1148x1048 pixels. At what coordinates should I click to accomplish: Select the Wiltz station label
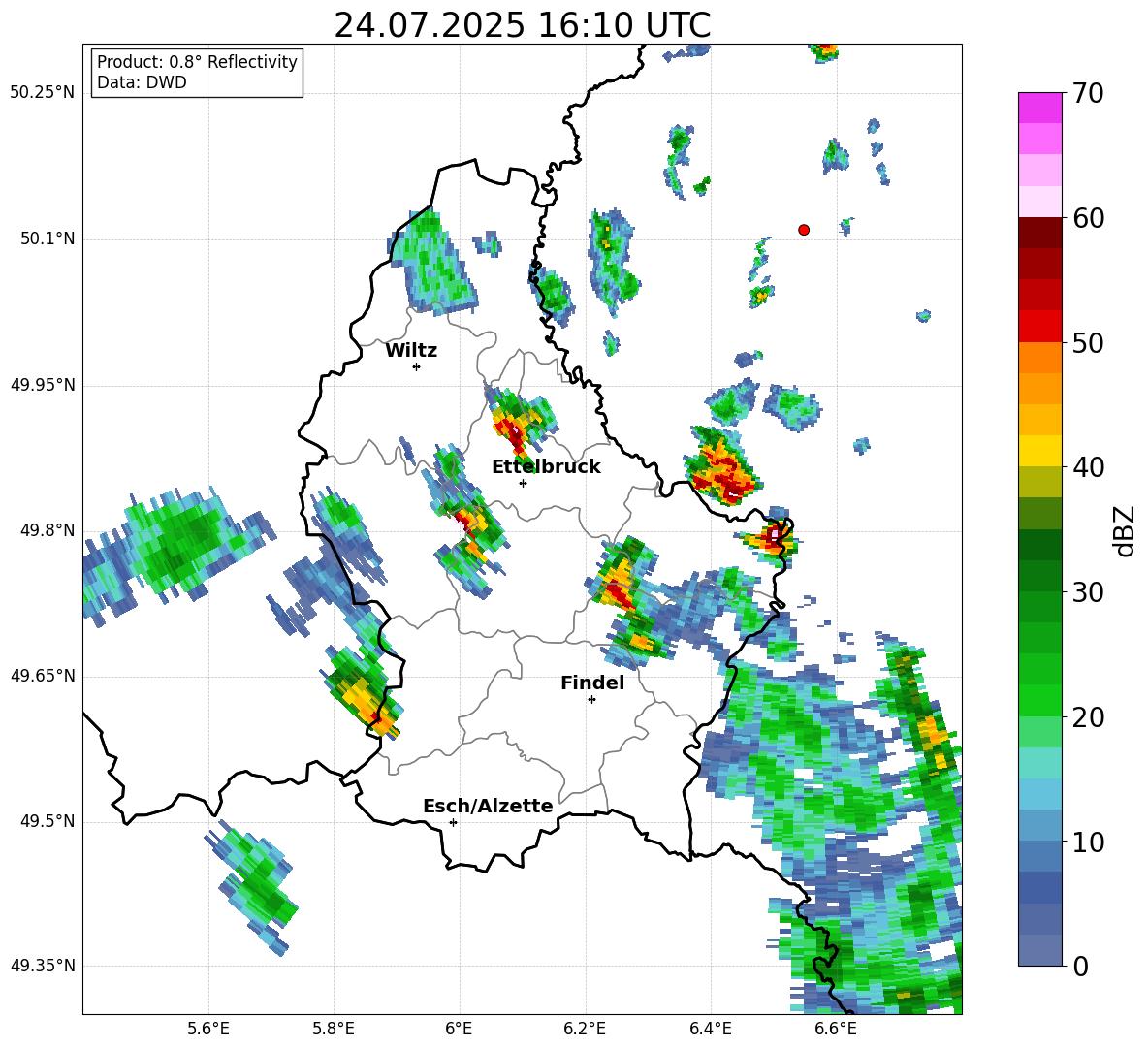(411, 351)
